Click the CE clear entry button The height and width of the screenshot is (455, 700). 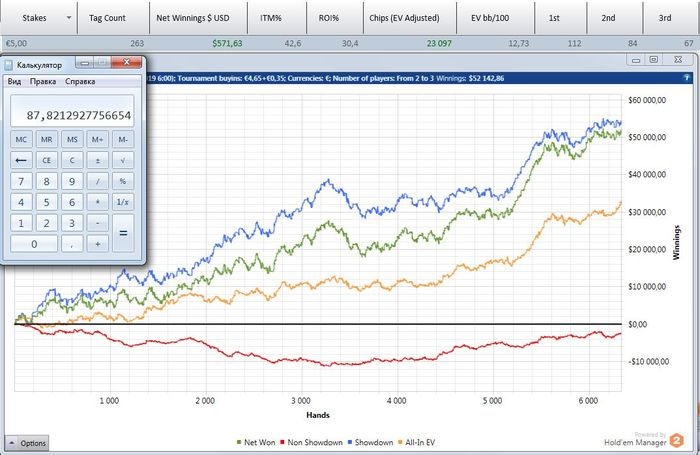point(46,160)
